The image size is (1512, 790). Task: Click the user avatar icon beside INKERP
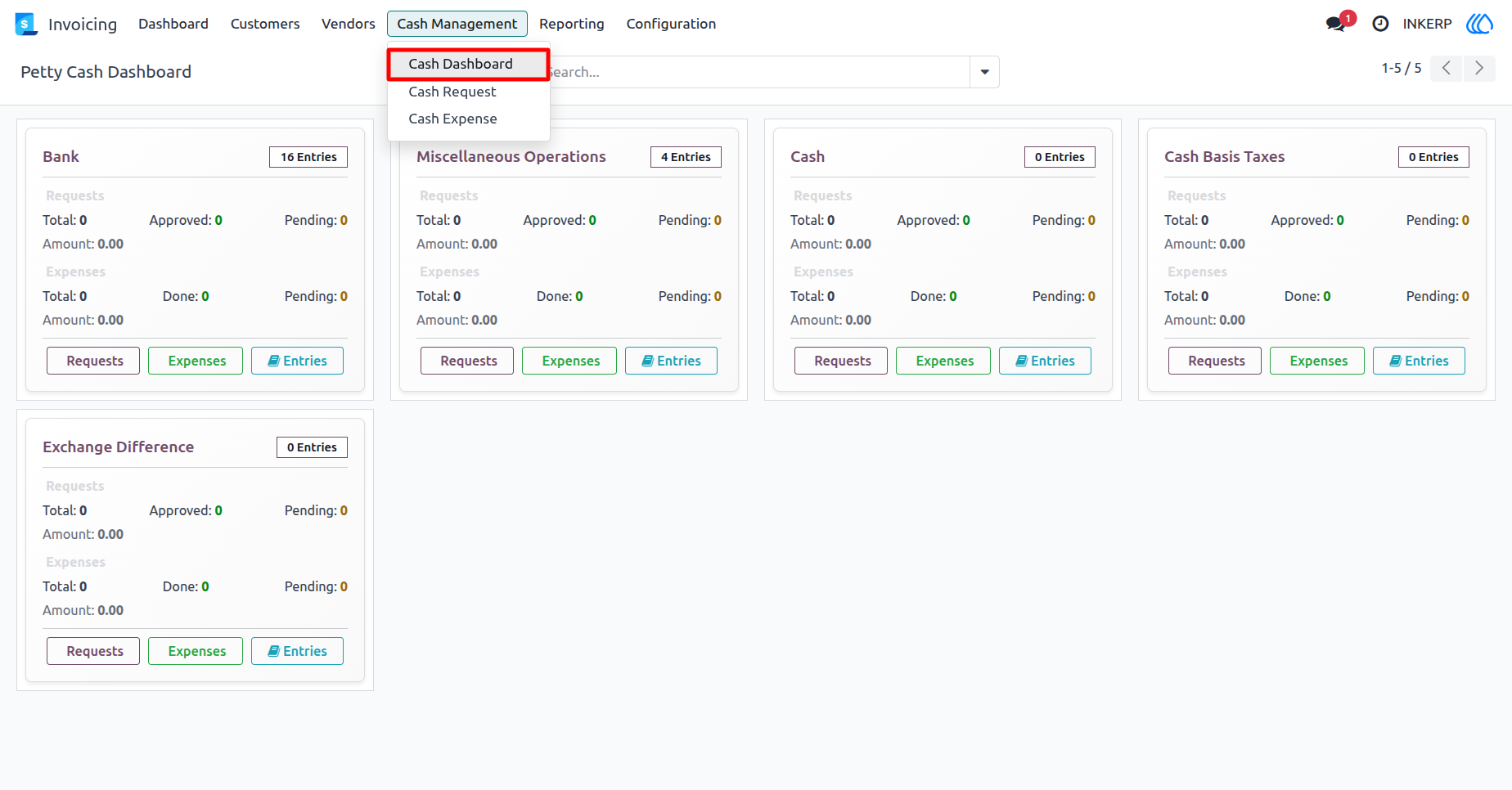pyautogui.click(x=1479, y=24)
